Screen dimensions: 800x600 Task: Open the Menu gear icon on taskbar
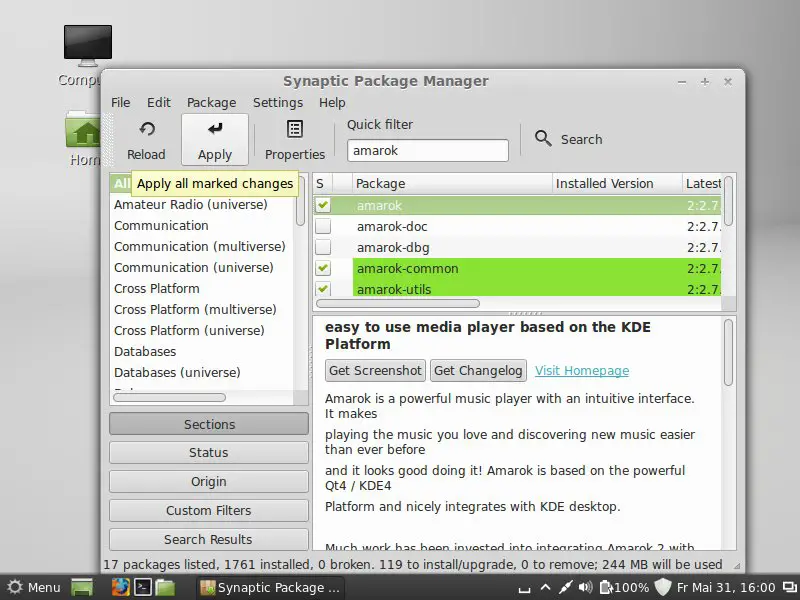pos(15,587)
